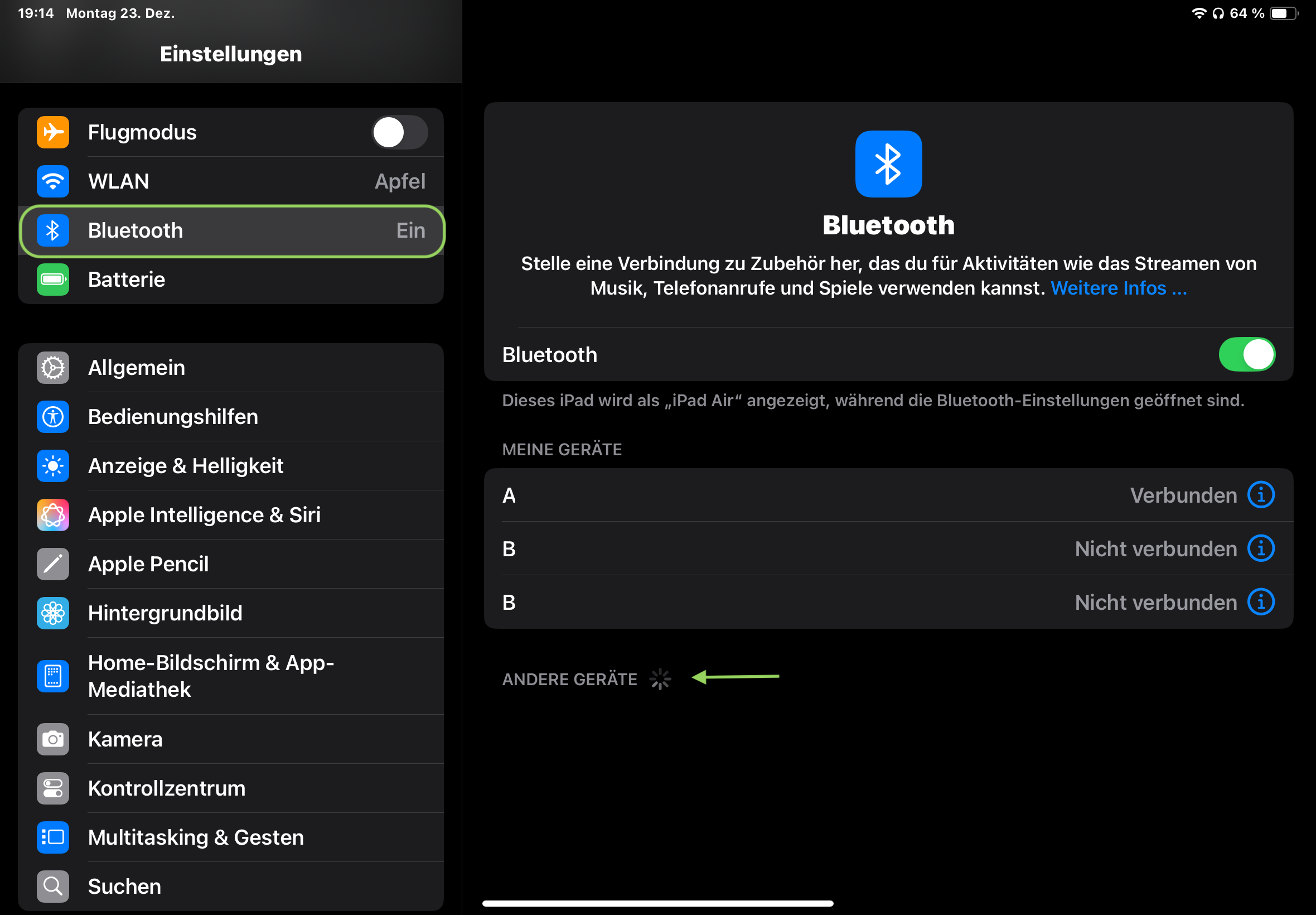The image size is (1316, 915).
Task: Open Anzeige & Helligkeit settings
Action: (x=186, y=465)
